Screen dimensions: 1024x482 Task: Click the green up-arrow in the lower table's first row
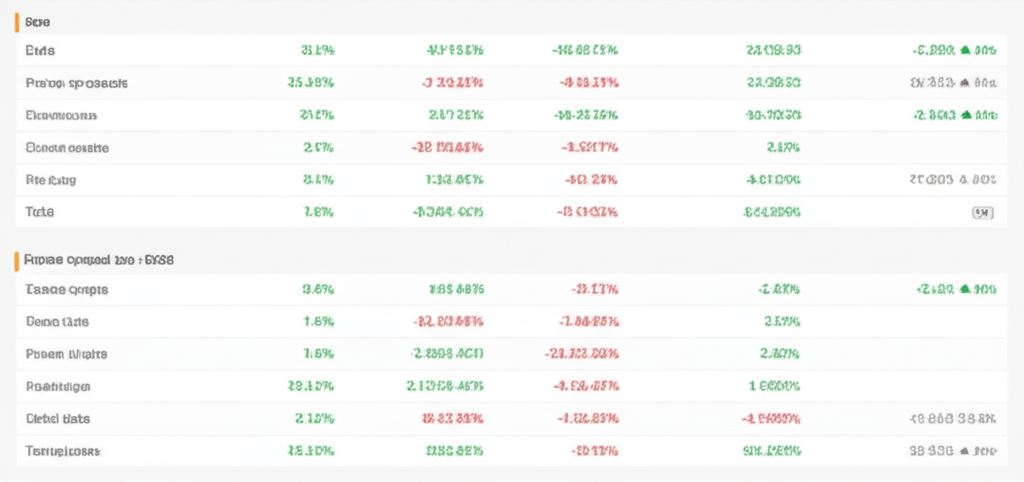point(965,290)
